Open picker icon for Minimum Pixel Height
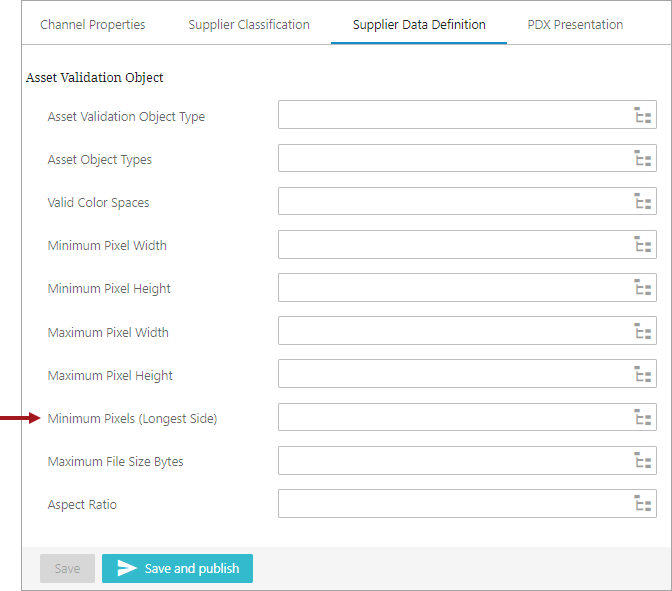The width and height of the screenshot is (672, 591). tap(643, 288)
